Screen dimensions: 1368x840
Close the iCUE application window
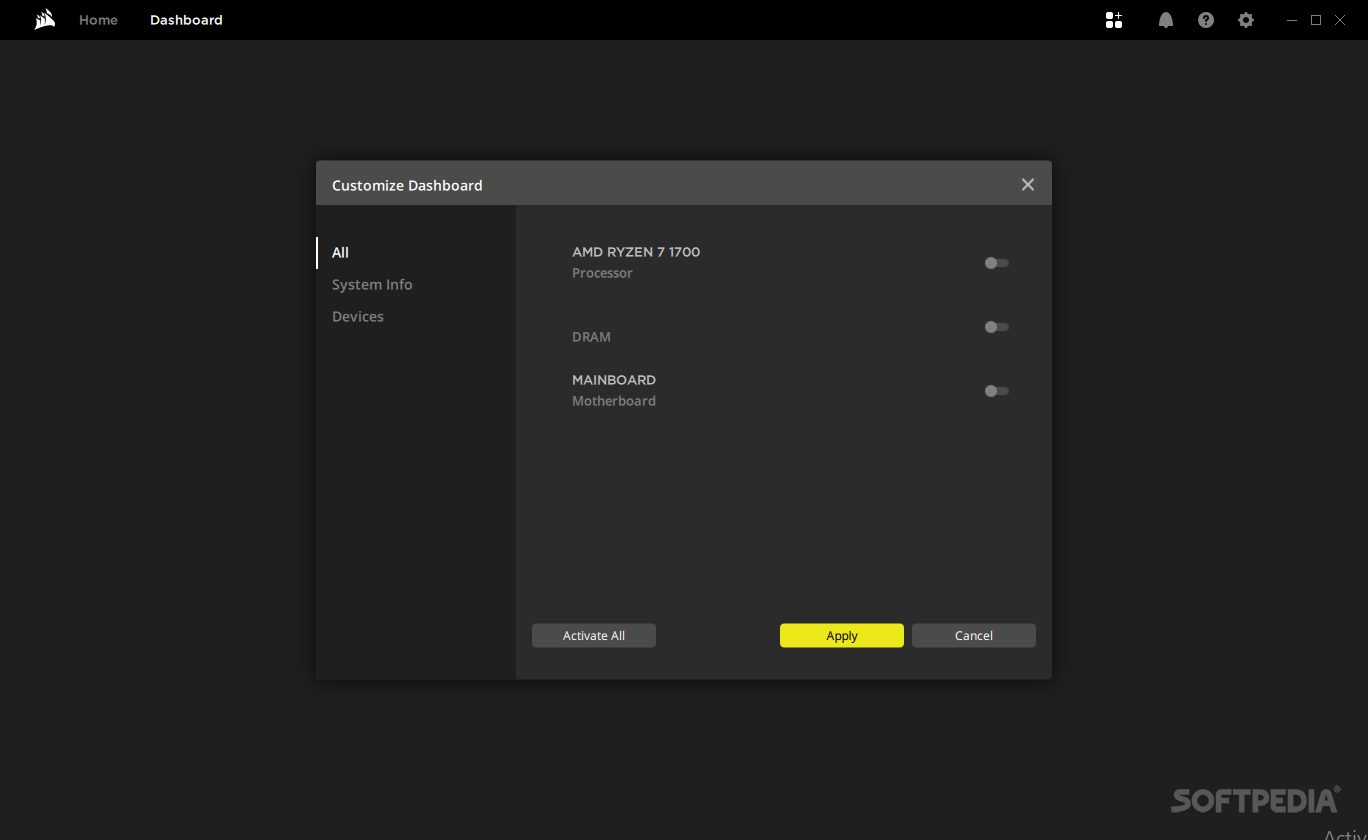pyautogui.click(x=1341, y=20)
